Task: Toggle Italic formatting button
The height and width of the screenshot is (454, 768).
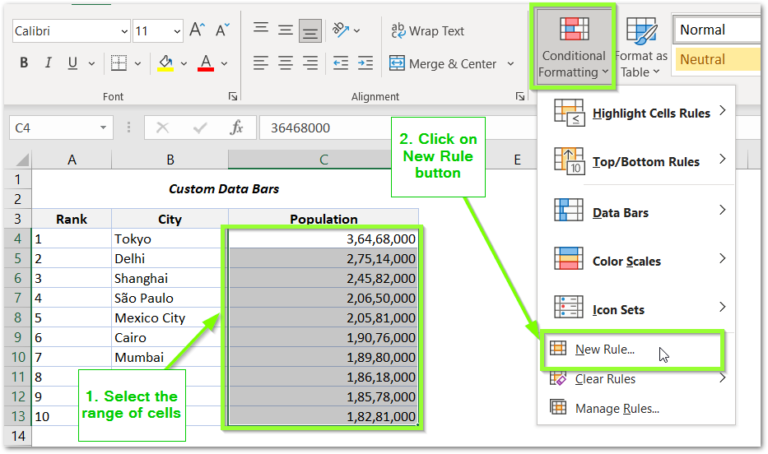Action: coord(48,63)
